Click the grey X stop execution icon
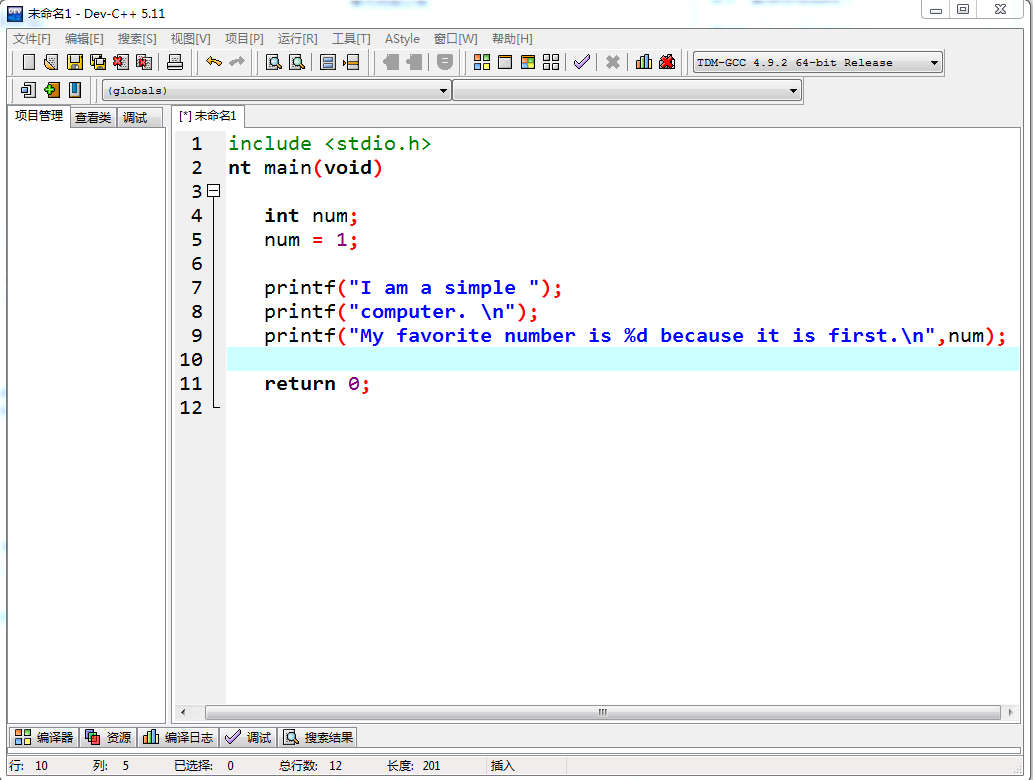The width and height of the screenshot is (1033, 780). click(613, 62)
